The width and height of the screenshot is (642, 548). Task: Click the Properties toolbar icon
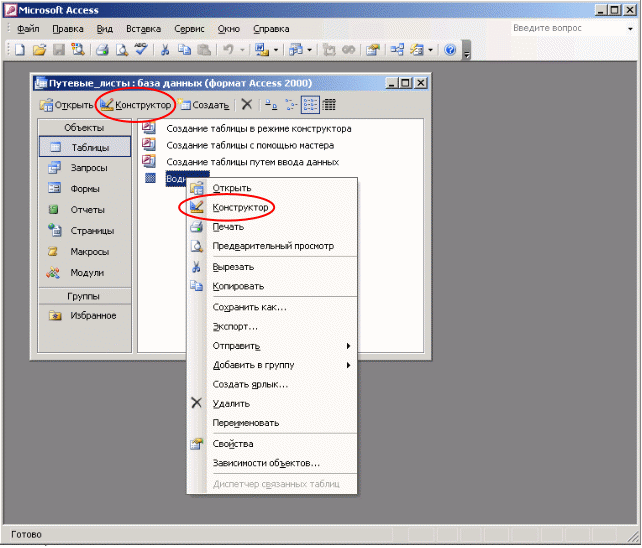coord(373,50)
